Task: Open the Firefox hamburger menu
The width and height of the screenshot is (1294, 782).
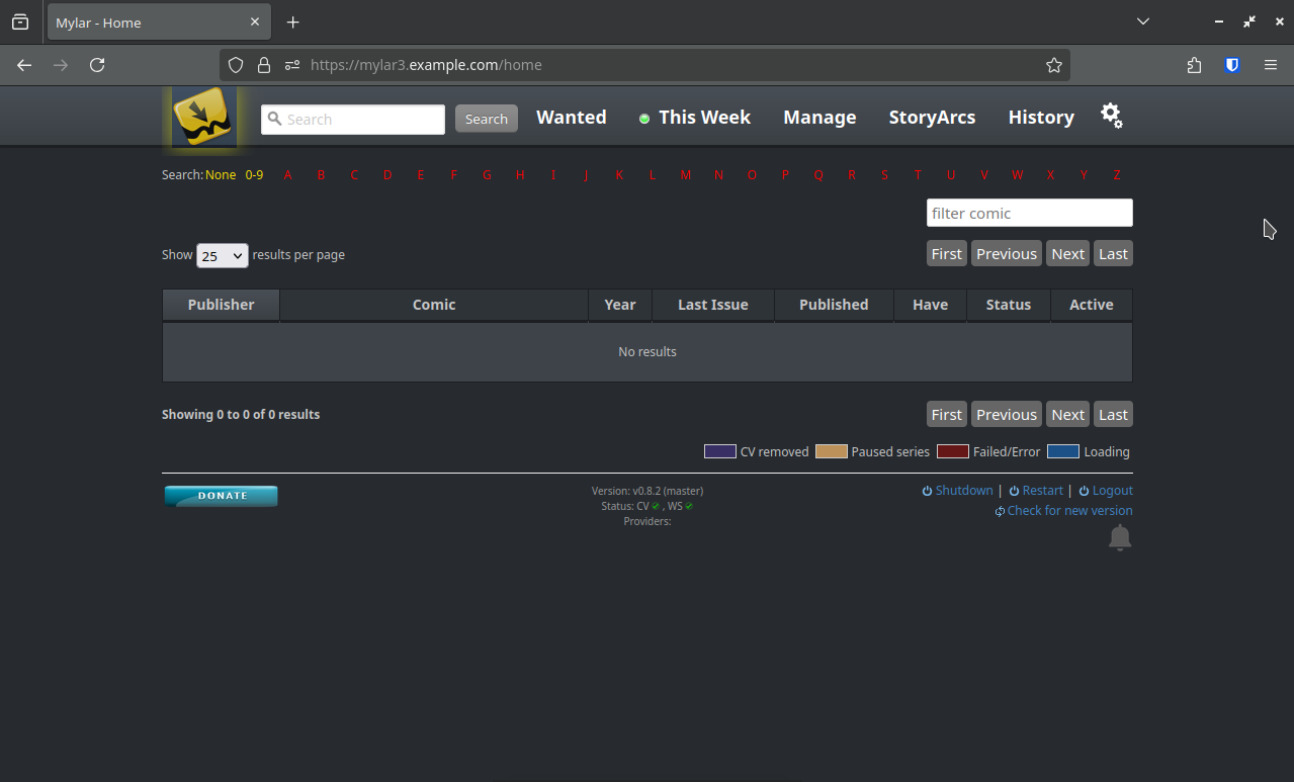Action: point(1270,65)
